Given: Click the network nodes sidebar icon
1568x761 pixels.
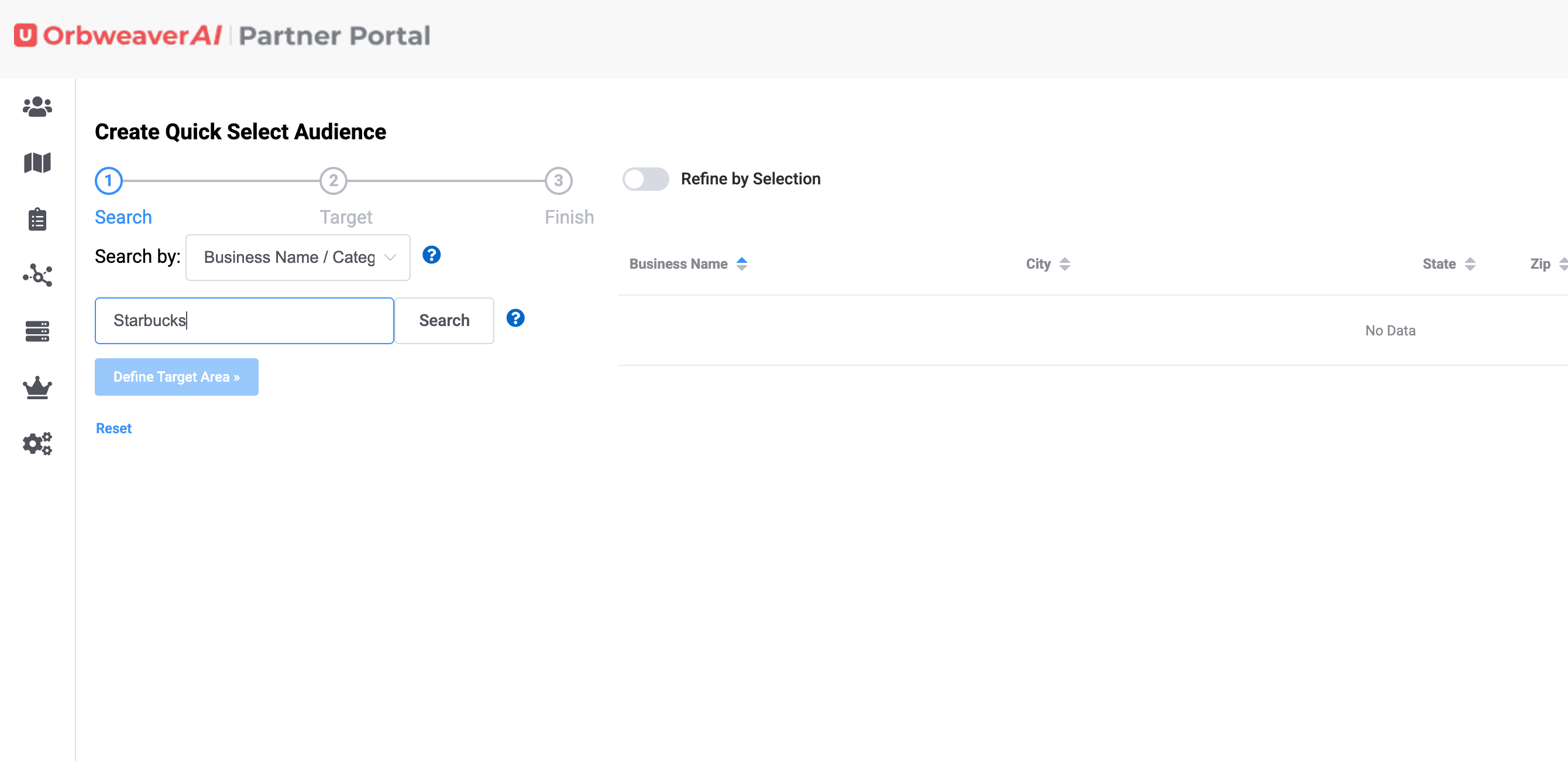Looking at the screenshot, I should 37,275.
